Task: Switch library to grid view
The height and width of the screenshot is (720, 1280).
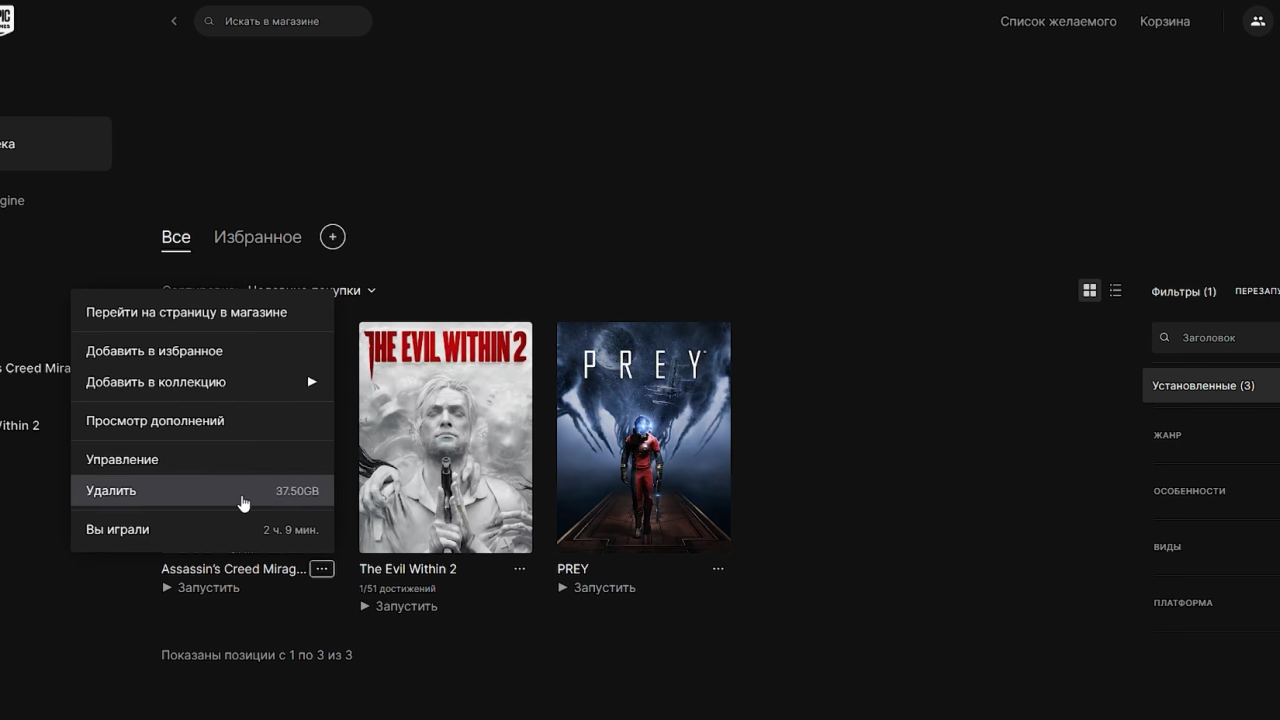Action: [1090, 290]
